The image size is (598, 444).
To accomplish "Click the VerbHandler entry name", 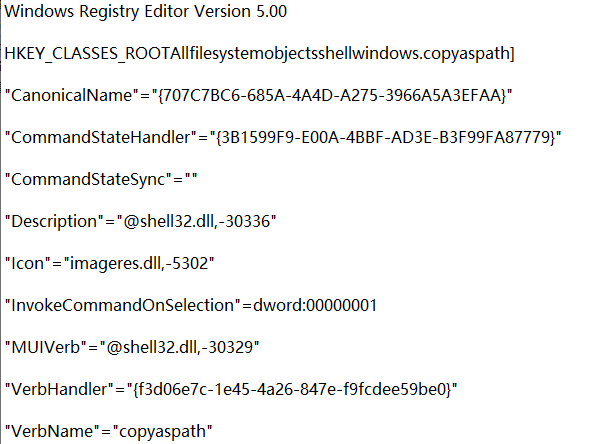I will tap(59, 389).
